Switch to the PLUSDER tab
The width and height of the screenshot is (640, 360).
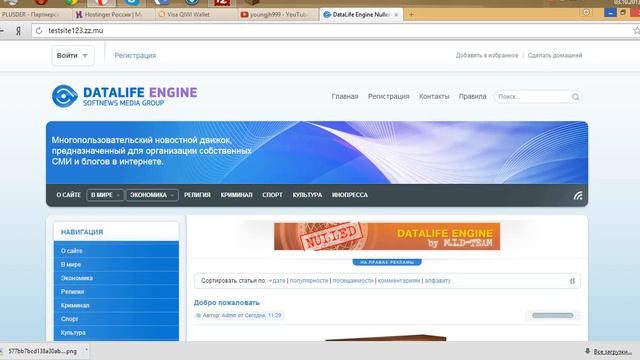[x=33, y=14]
